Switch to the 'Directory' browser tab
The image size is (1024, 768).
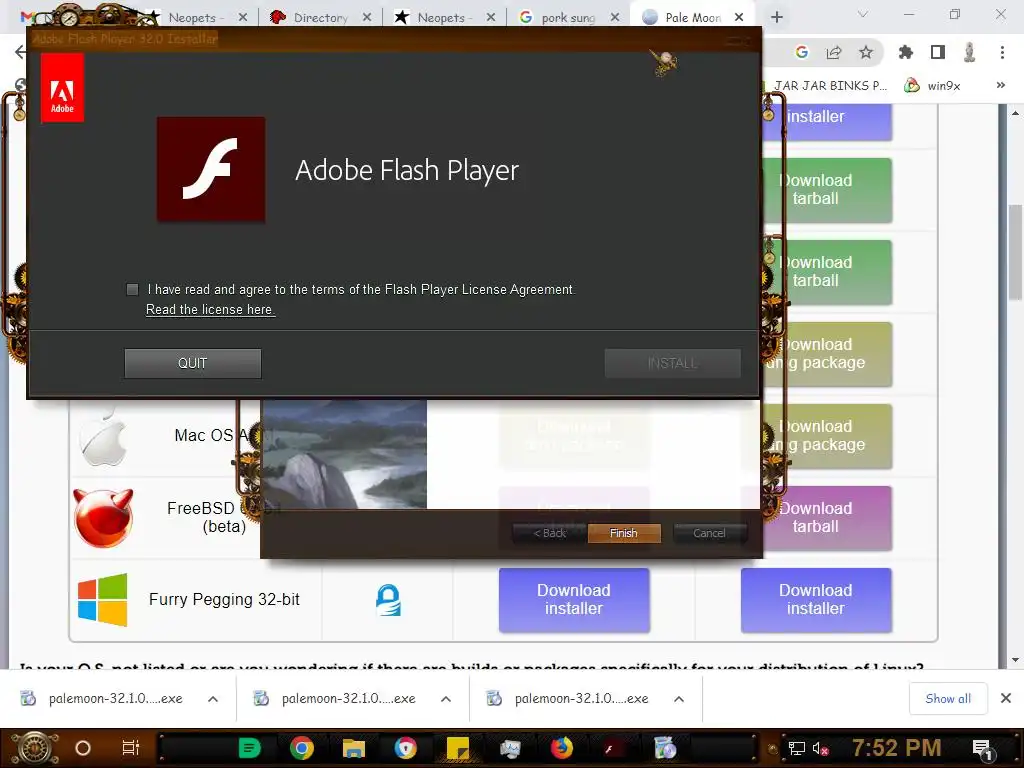click(x=320, y=18)
